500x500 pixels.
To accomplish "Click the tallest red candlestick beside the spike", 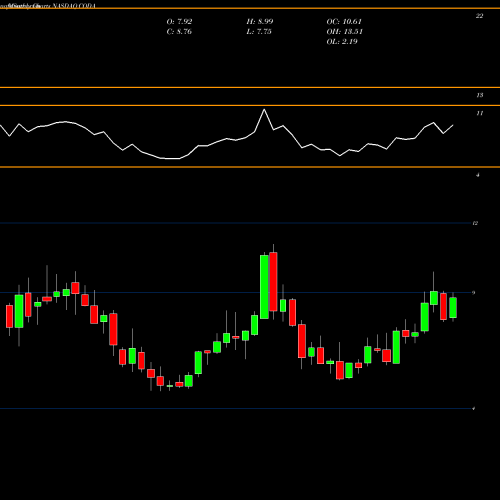I will coord(273,282).
